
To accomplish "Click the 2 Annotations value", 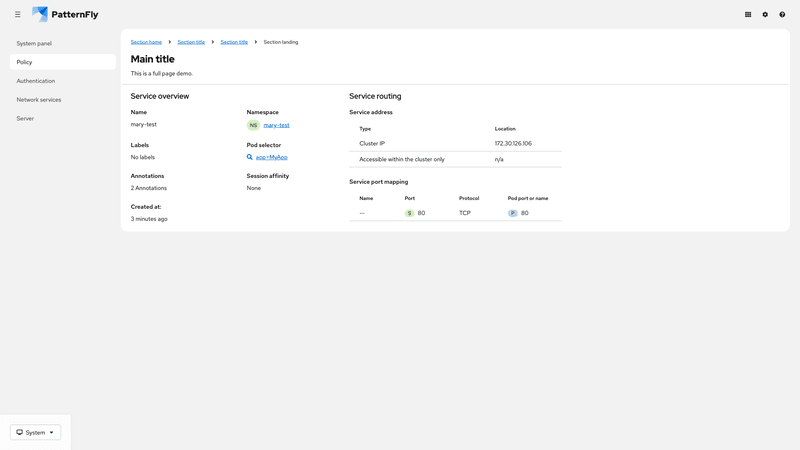I will (148, 188).
